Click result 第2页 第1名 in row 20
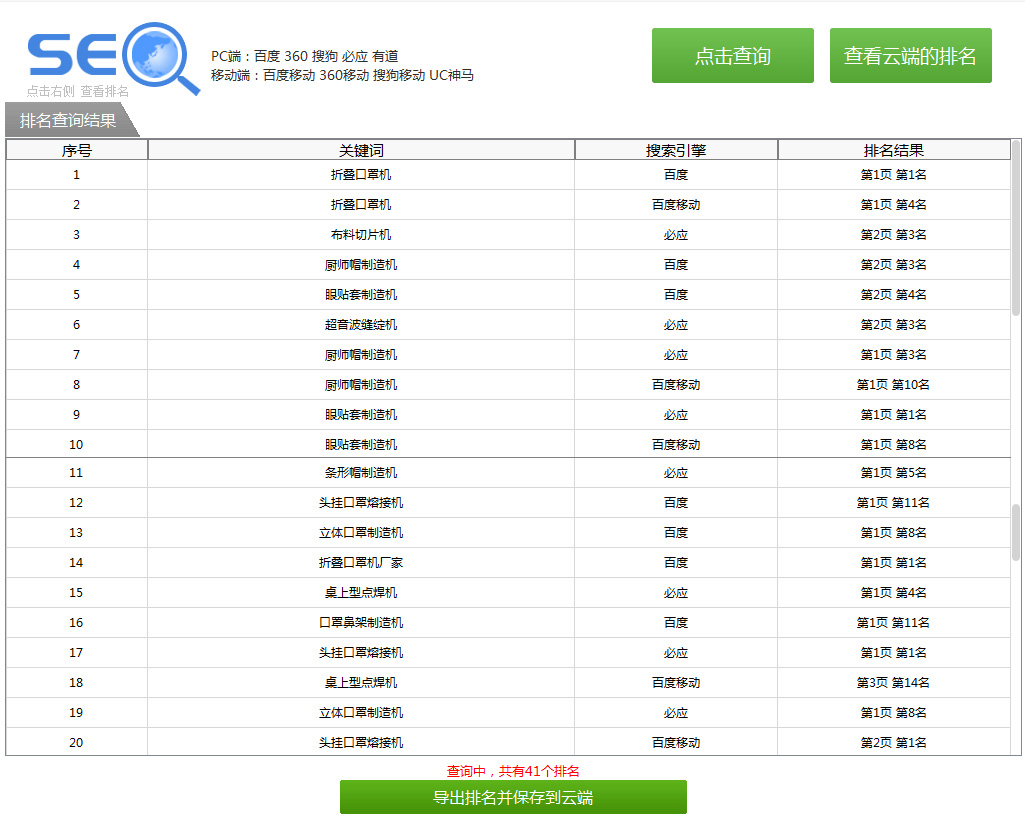The height and width of the screenshot is (820, 1025). coord(893,743)
